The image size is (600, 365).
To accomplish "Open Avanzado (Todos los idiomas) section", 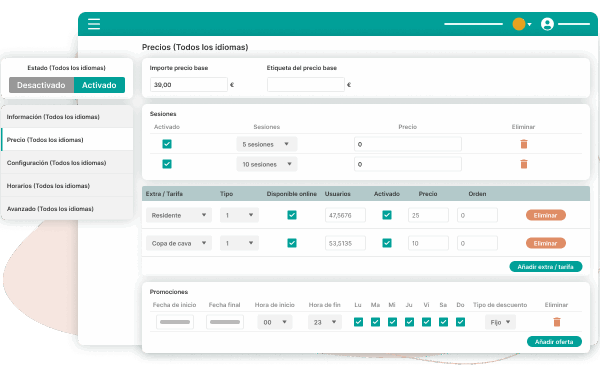I will coord(67,209).
